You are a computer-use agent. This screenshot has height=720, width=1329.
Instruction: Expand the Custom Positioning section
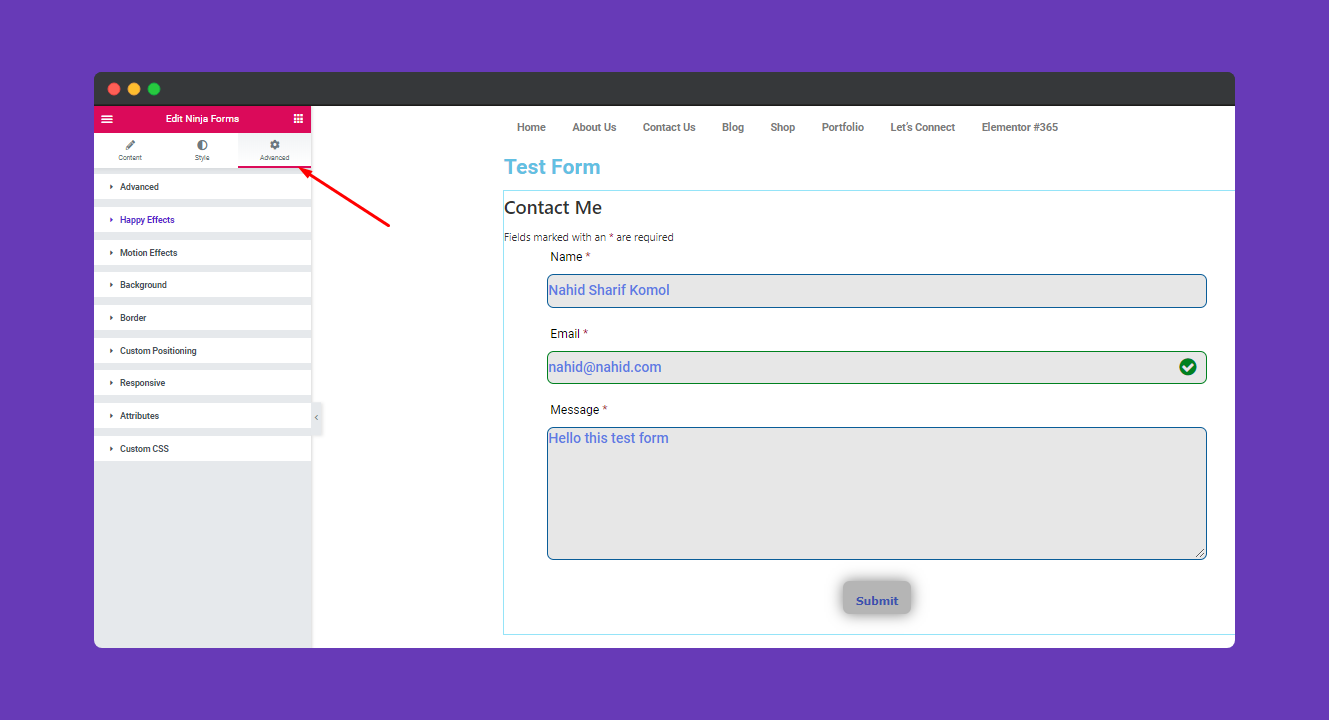click(202, 351)
